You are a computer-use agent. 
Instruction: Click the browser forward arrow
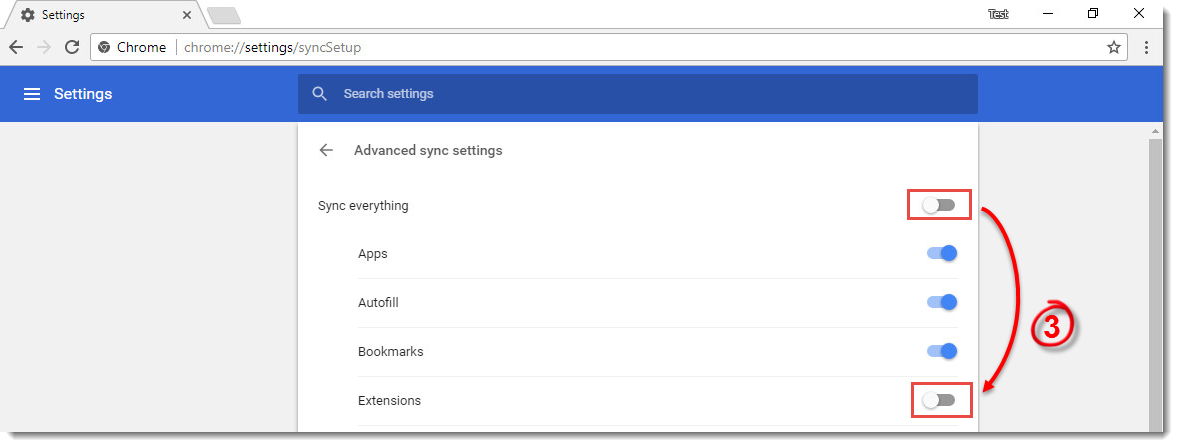pos(44,47)
